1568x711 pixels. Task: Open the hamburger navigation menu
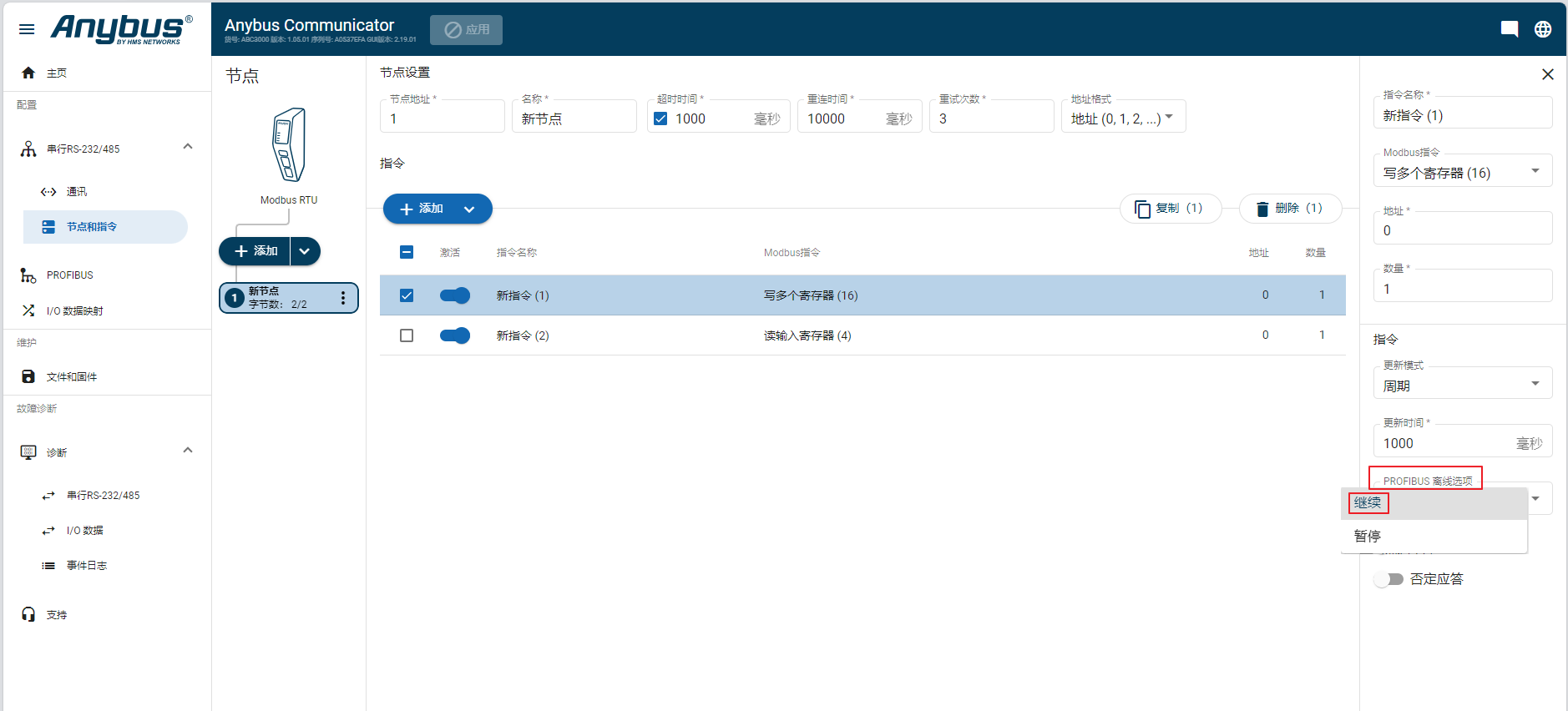[x=27, y=29]
